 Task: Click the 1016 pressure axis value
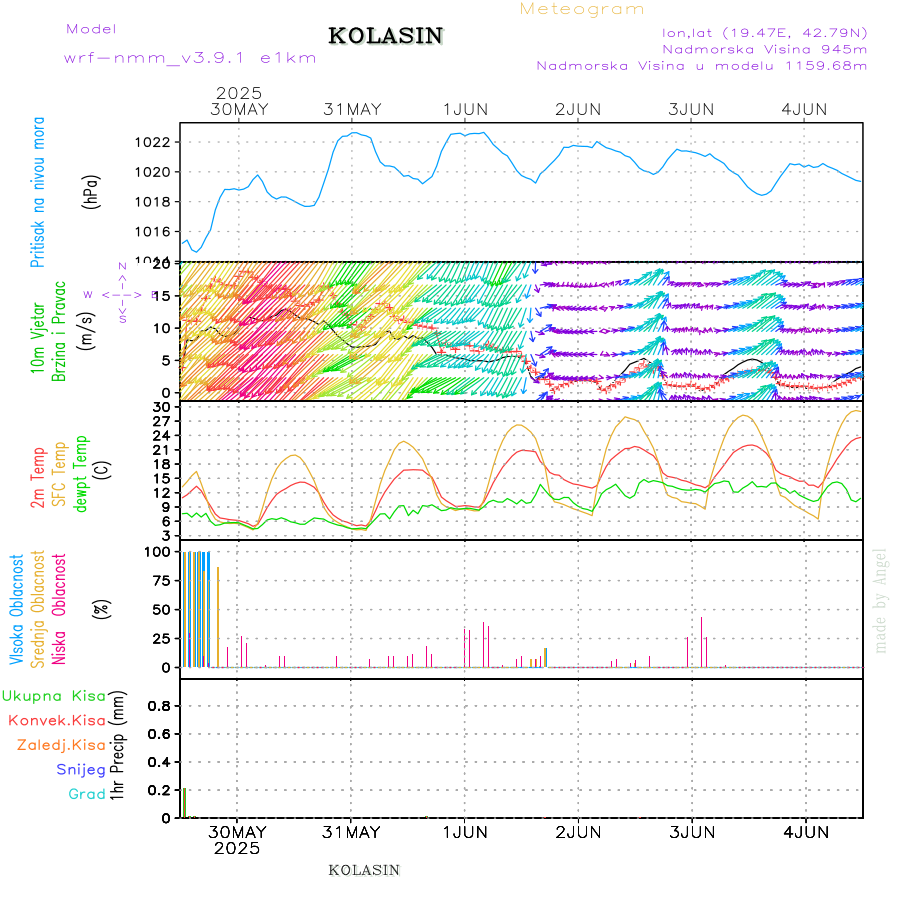pyautogui.click(x=153, y=232)
